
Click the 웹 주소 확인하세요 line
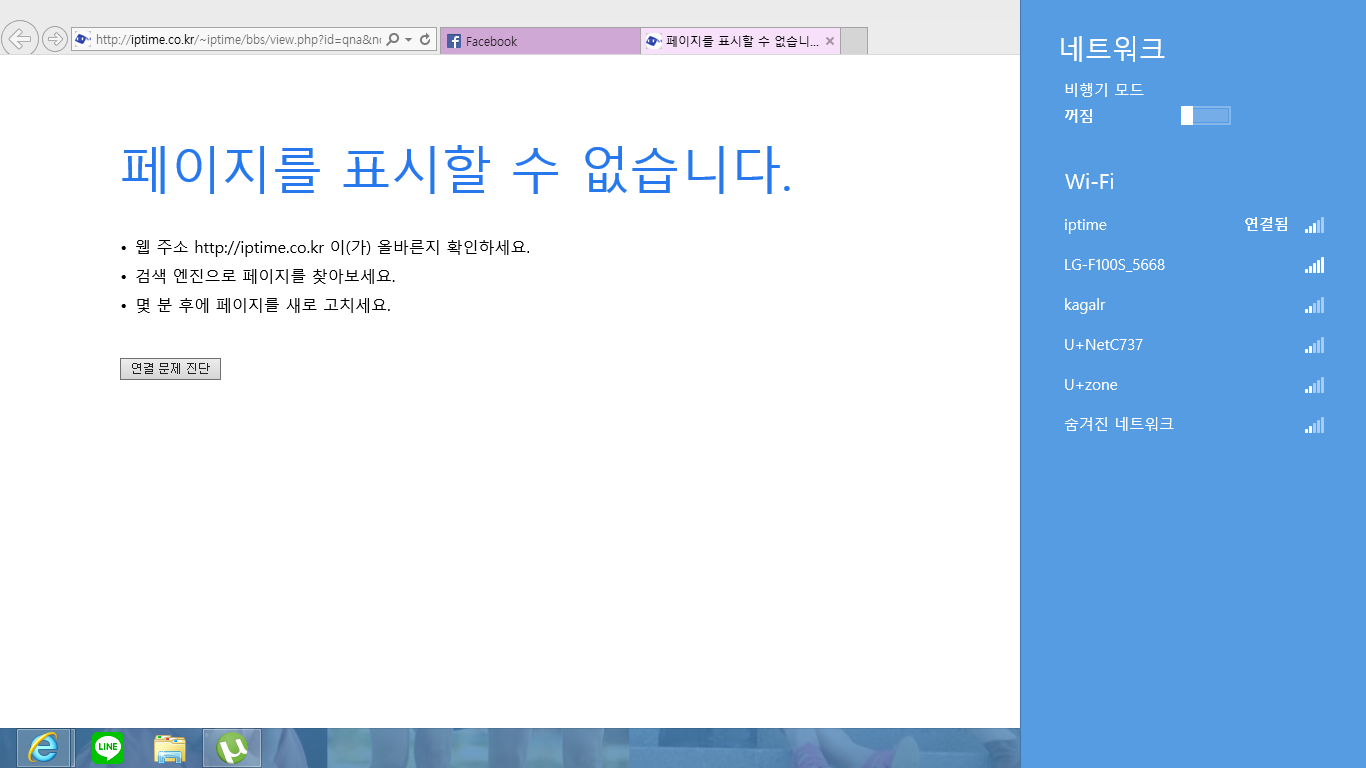click(x=333, y=247)
